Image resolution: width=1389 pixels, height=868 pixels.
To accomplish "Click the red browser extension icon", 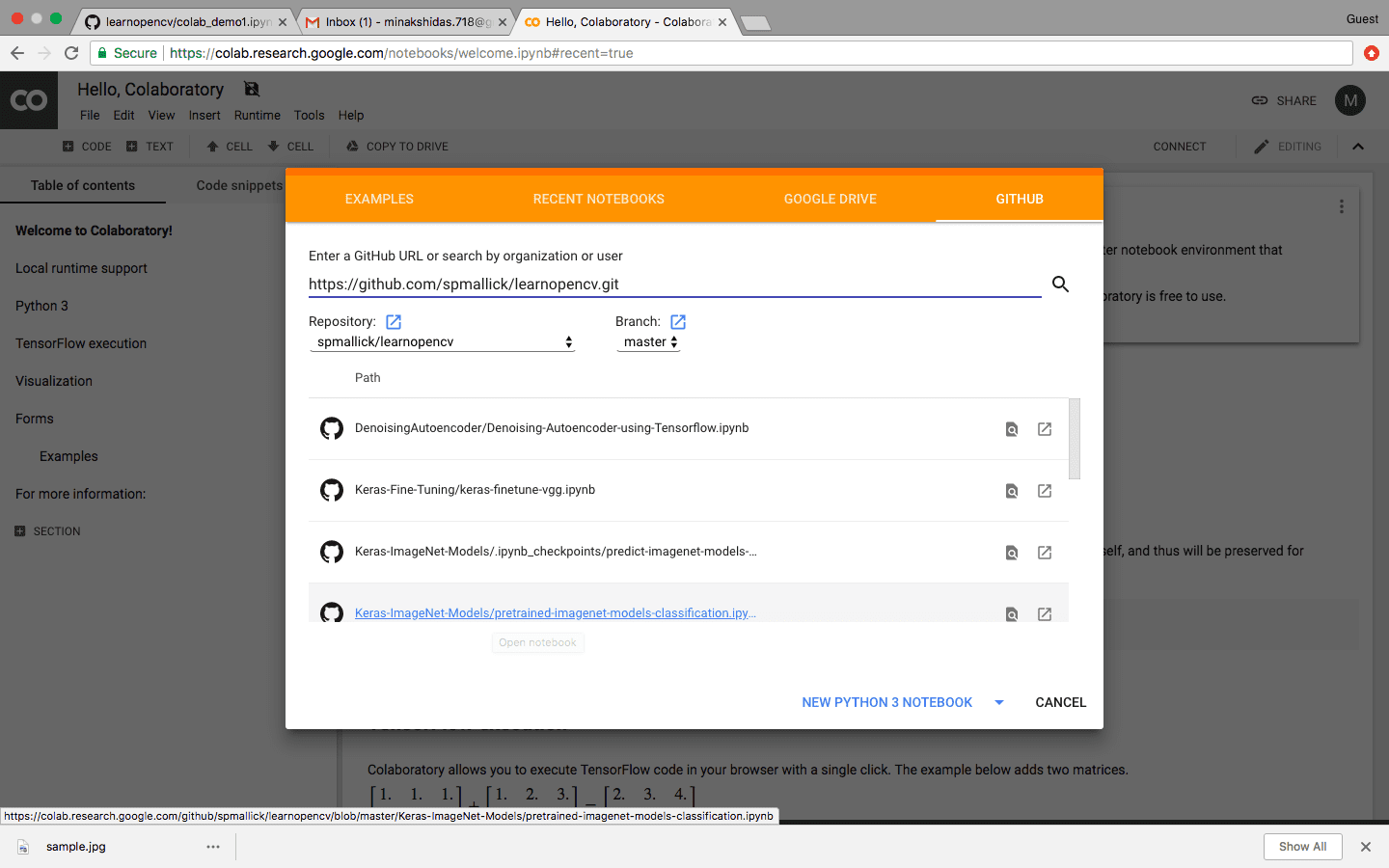I will 1372,53.
